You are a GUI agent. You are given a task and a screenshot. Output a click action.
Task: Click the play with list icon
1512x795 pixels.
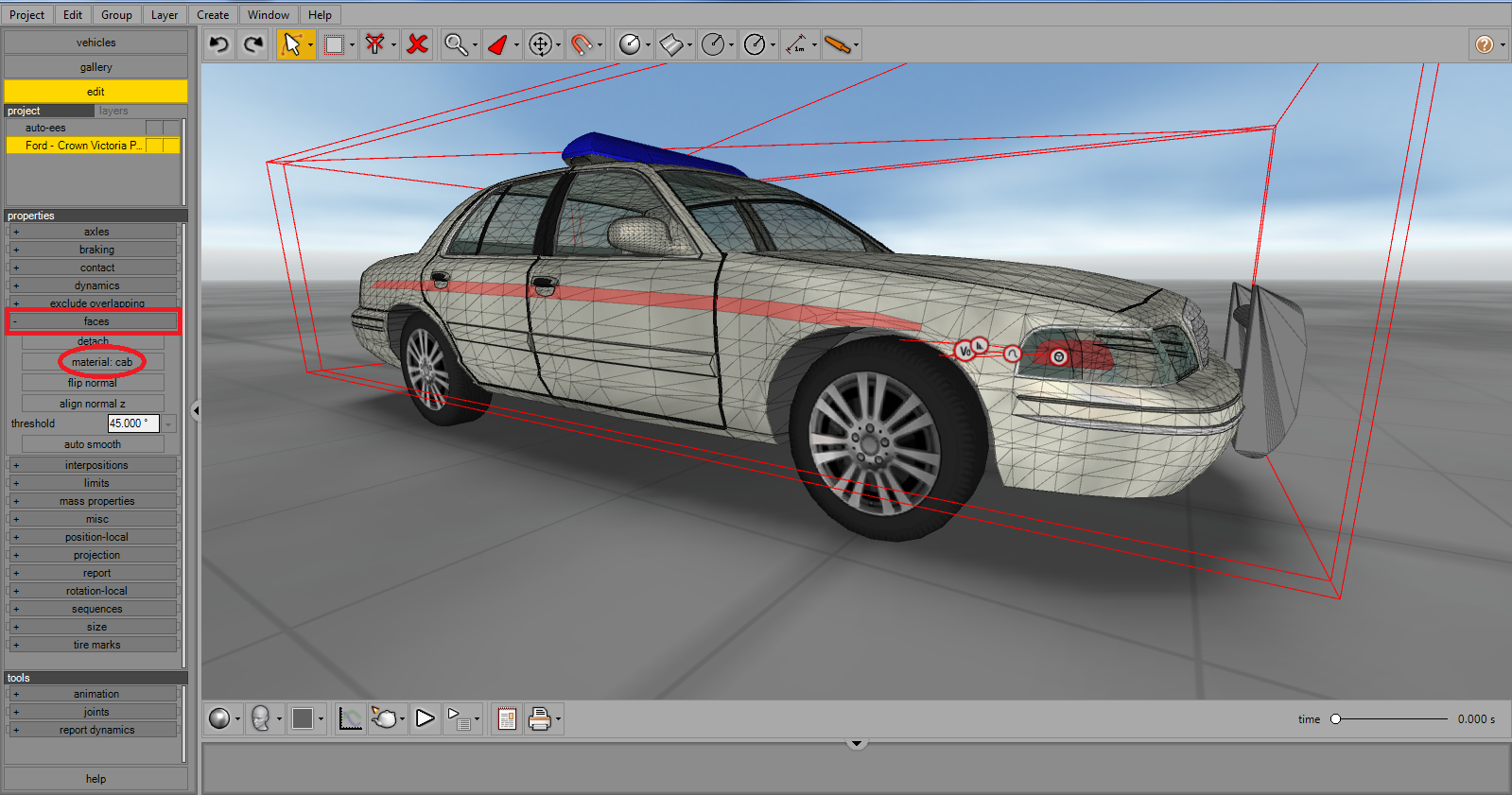tap(459, 719)
